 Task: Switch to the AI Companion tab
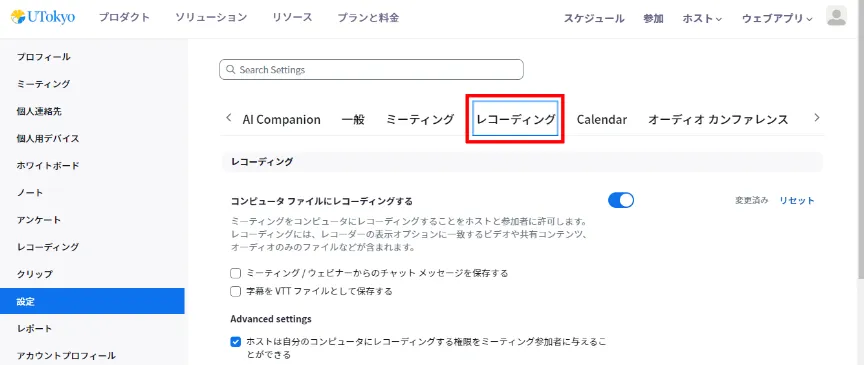pyautogui.click(x=282, y=119)
